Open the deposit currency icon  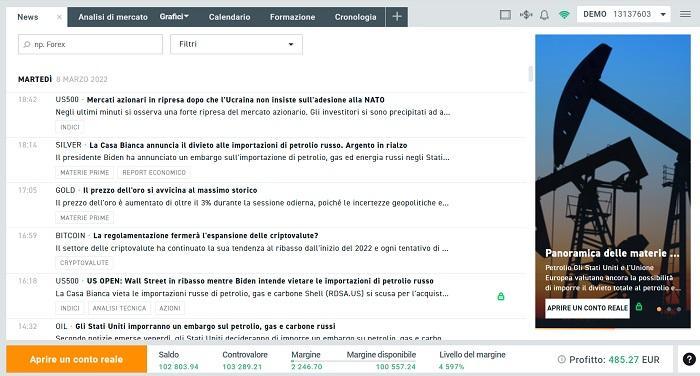click(x=526, y=15)
